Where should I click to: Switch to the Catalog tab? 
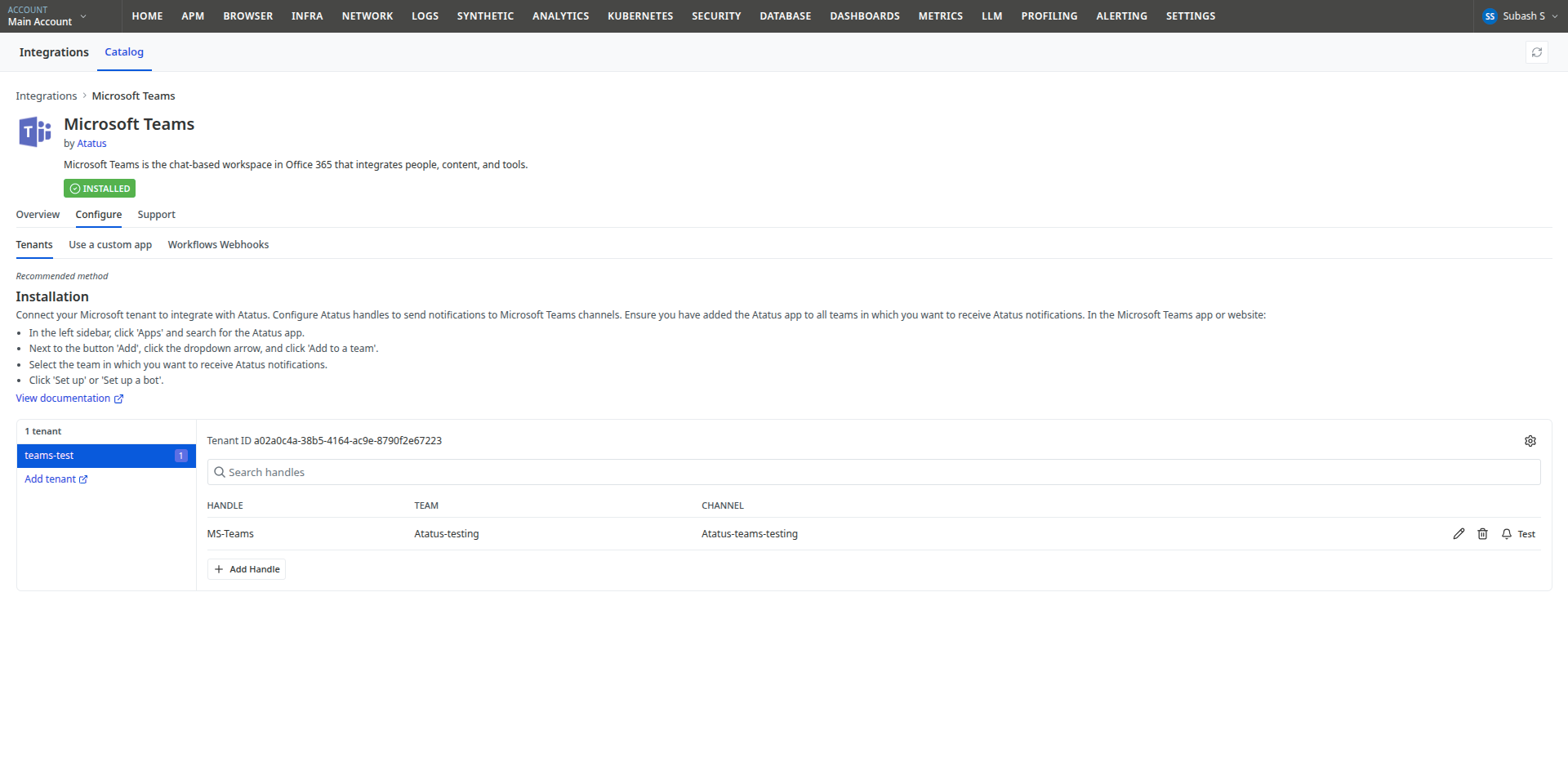click(124, 52)
